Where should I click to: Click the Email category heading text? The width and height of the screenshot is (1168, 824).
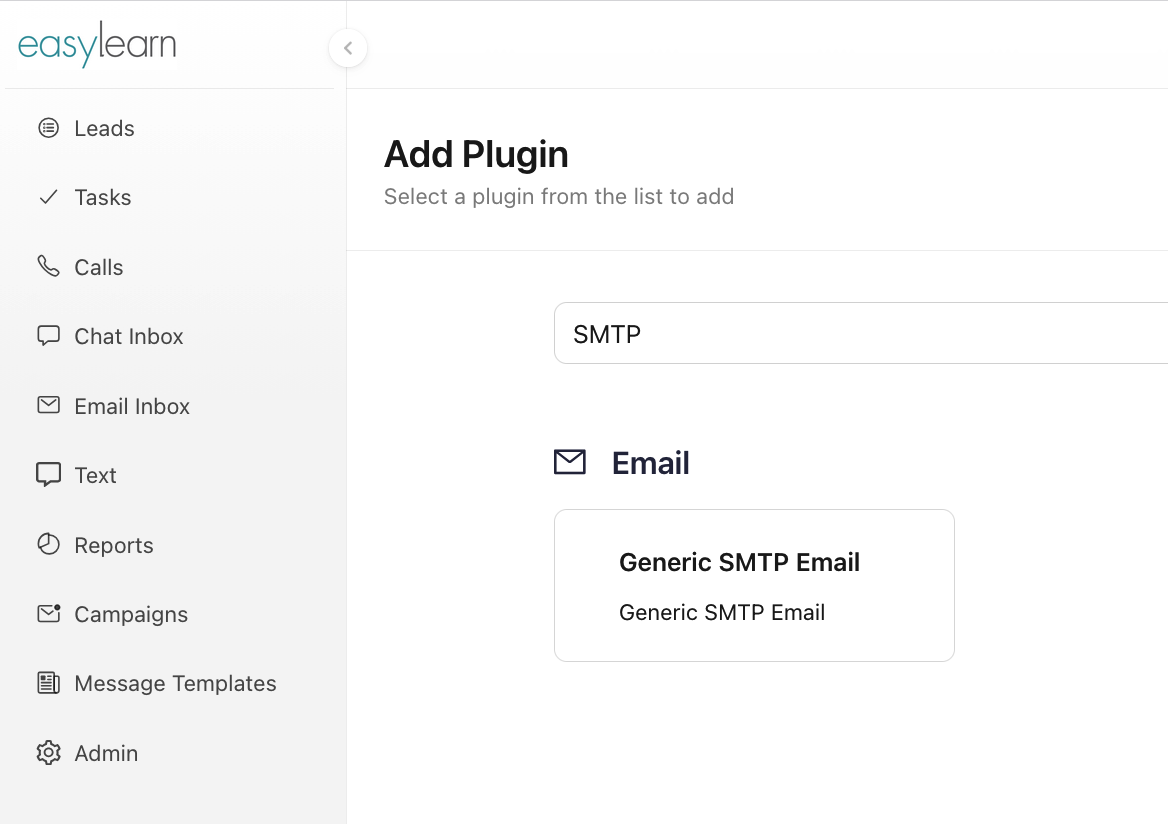pos(651,463)
